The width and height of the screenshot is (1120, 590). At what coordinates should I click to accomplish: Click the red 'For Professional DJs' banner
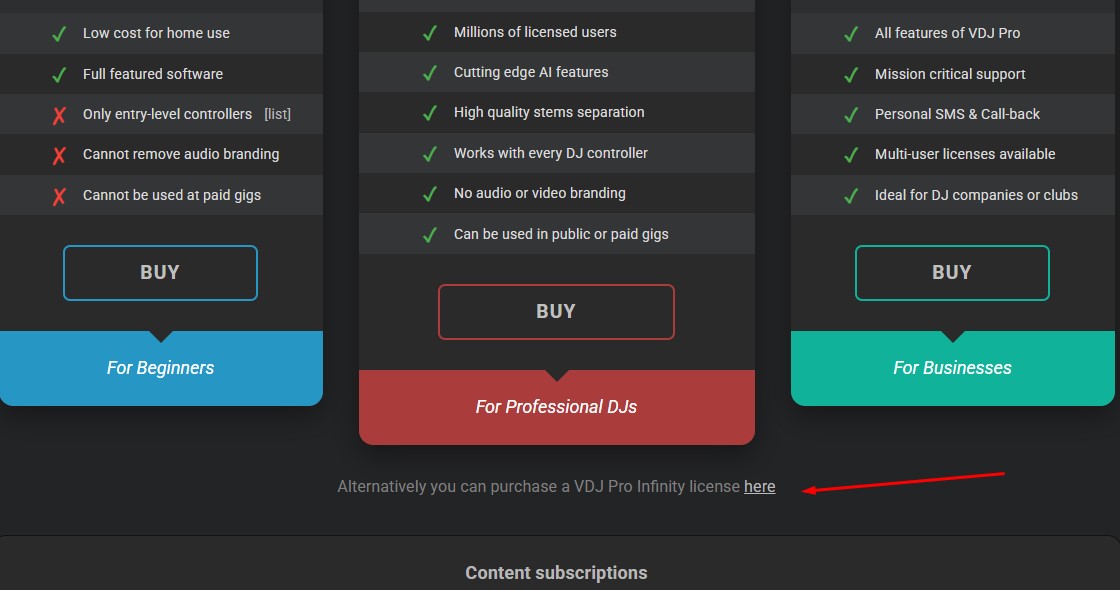pyautogui.click(x=556, y=407)
